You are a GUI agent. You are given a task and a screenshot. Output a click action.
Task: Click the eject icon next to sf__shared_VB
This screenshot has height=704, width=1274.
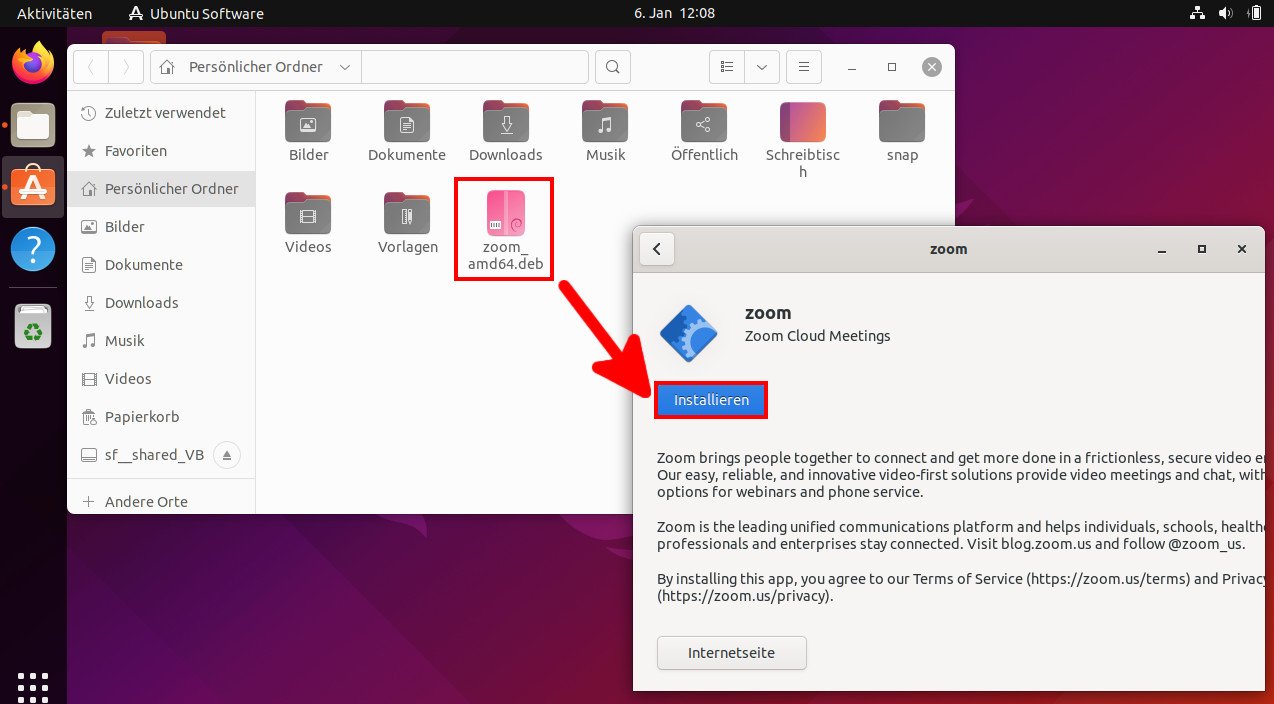(225, 455)
